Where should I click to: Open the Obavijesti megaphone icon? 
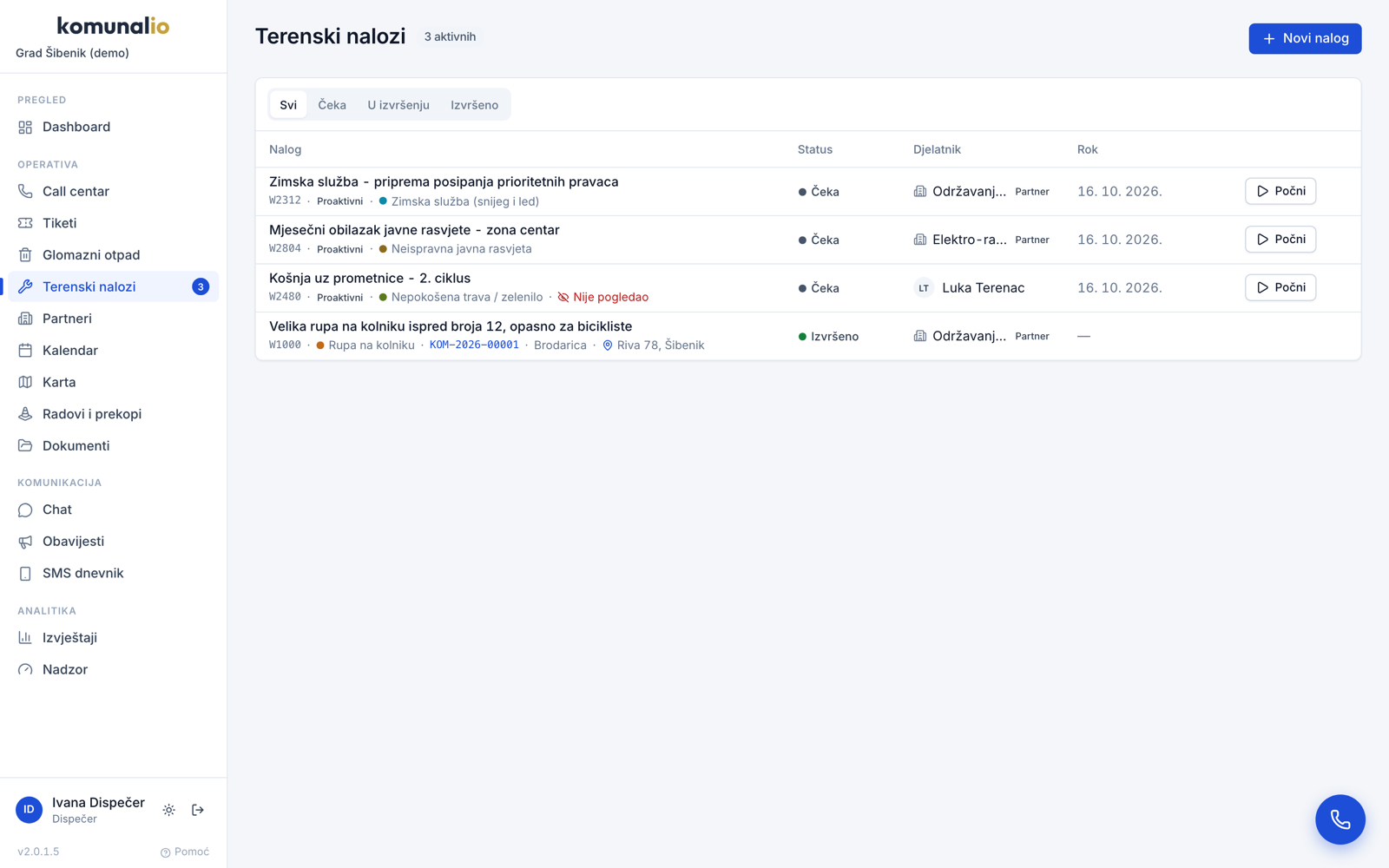(25, 542)
